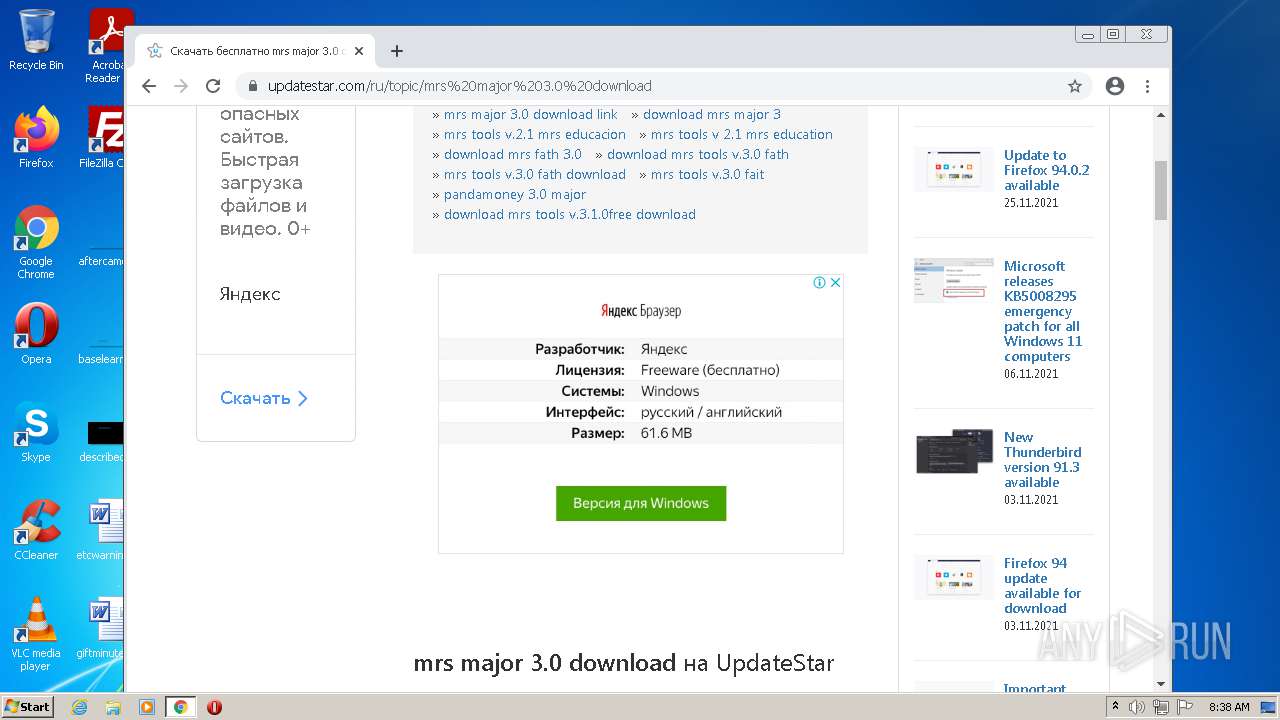1280x720 pixels.
Task: Open 'mrs tools v.3.0 fait' link
Action: tap(708, 174)
